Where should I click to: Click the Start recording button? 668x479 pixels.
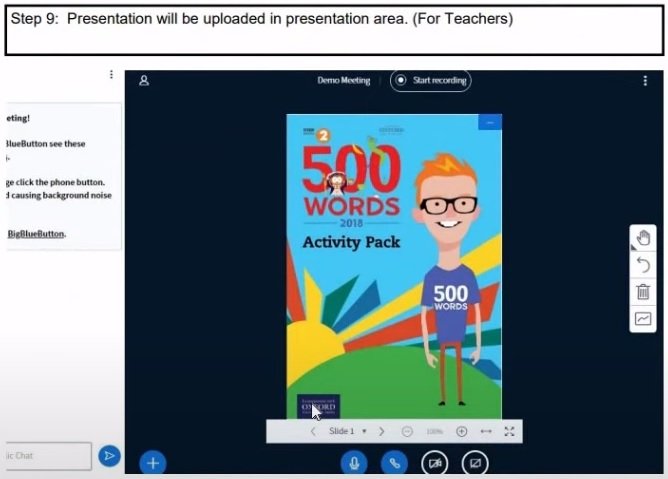[x=431, y=80]
